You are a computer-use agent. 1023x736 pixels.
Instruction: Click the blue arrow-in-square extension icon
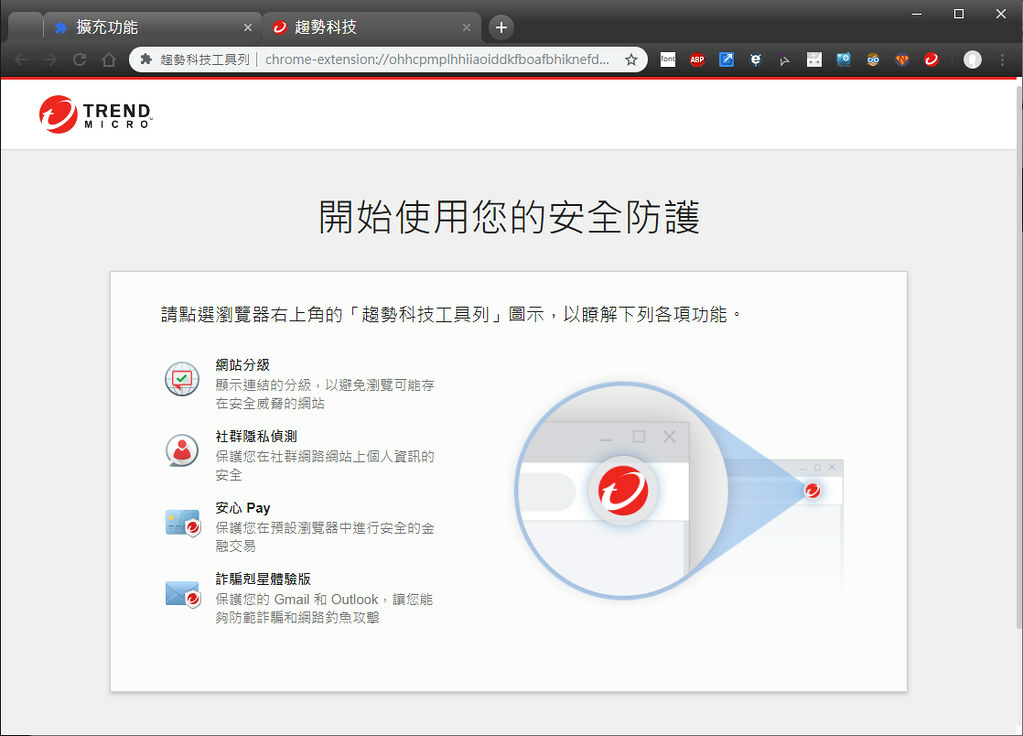click(726, 60)
